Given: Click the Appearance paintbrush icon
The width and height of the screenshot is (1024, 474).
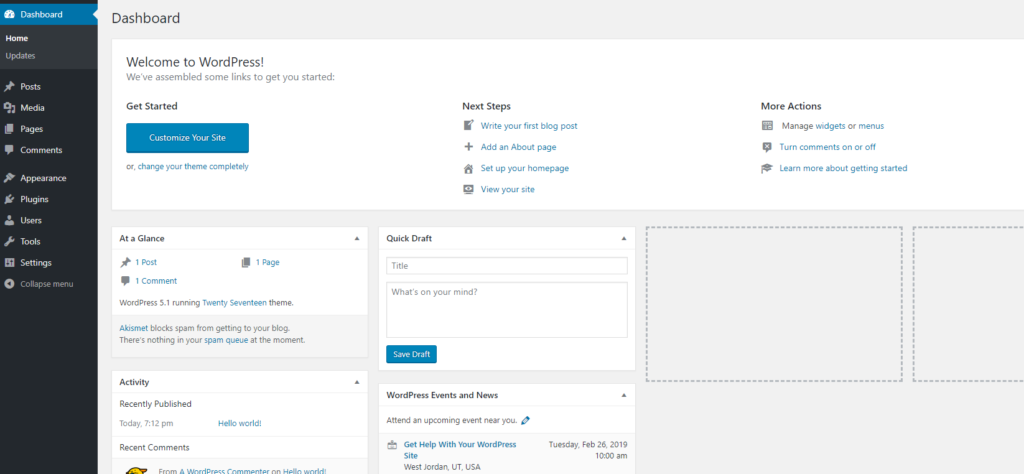Looking at the screenshot, I should pos(9,178).
